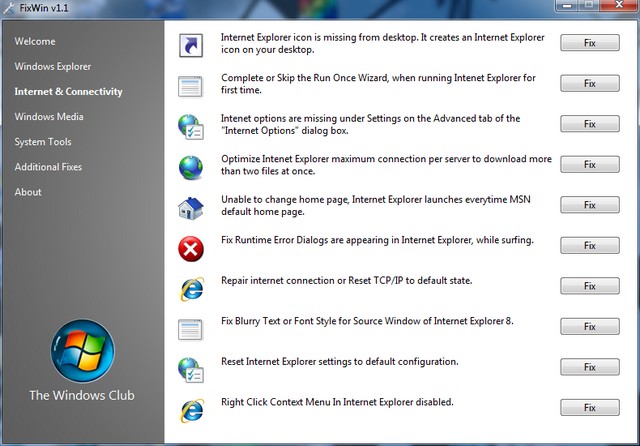Click Fix for Blurry Text in IE8
This screenshot has width=640, height=446.
590,326
